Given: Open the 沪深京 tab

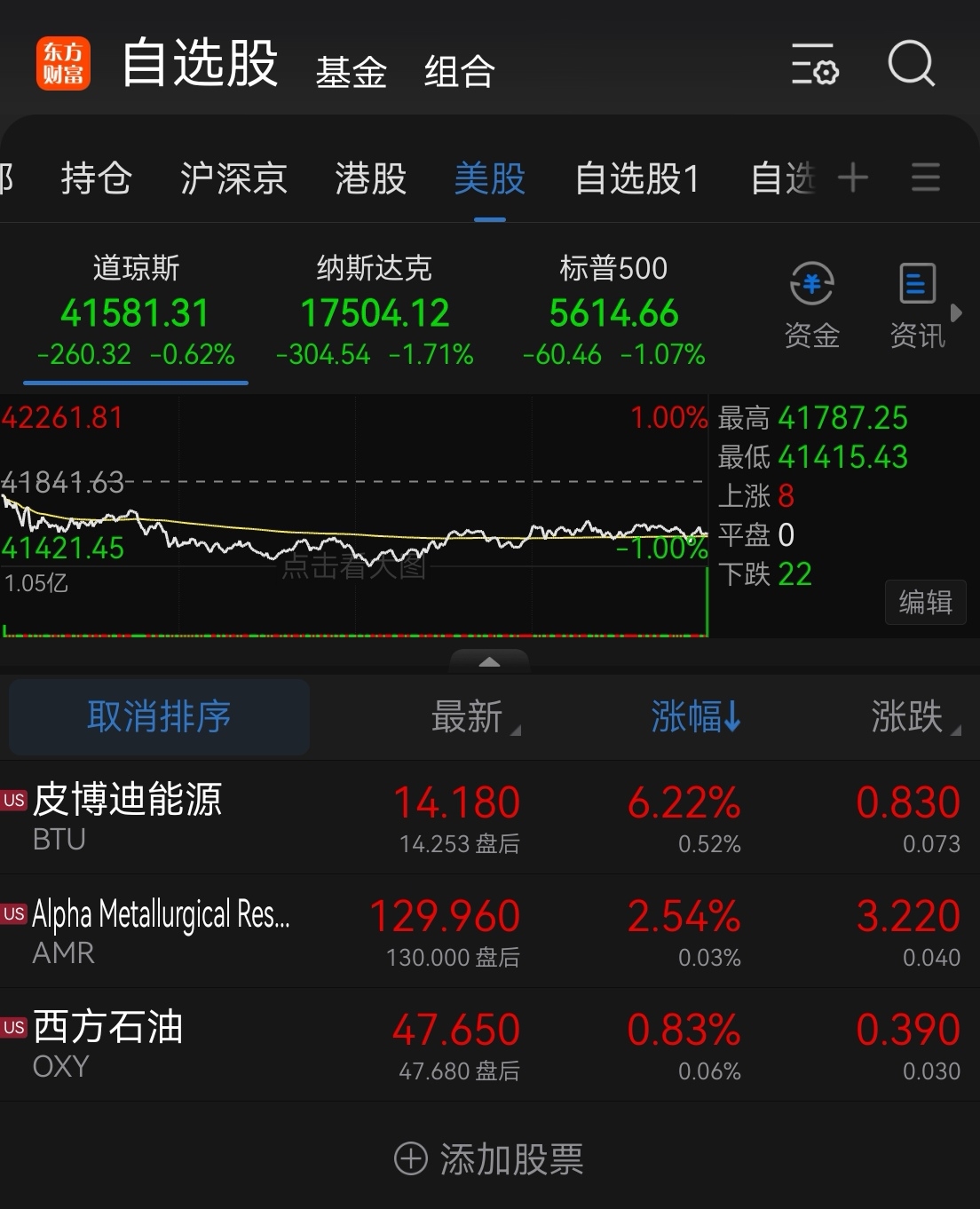Looking at the screenshot, I should click(233, 178).
